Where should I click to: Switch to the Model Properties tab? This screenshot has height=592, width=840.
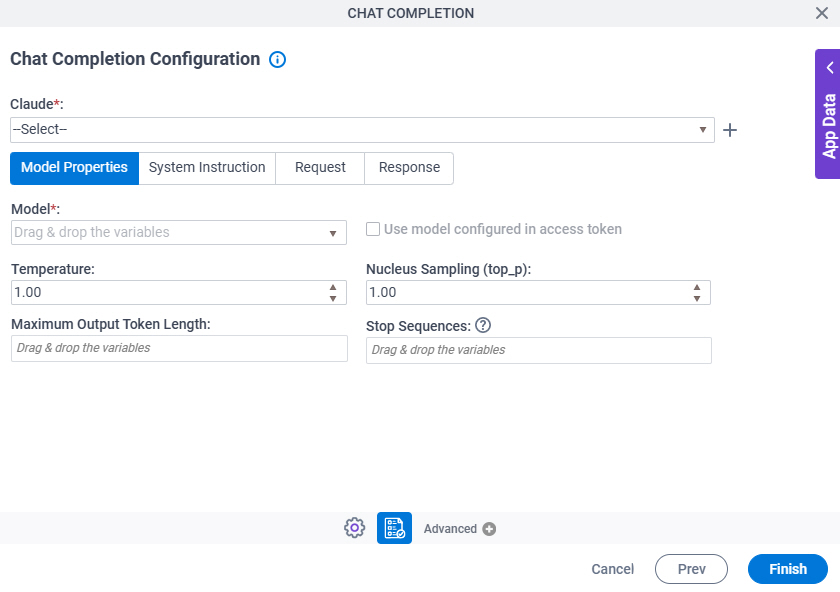click(x=74, y=168)
